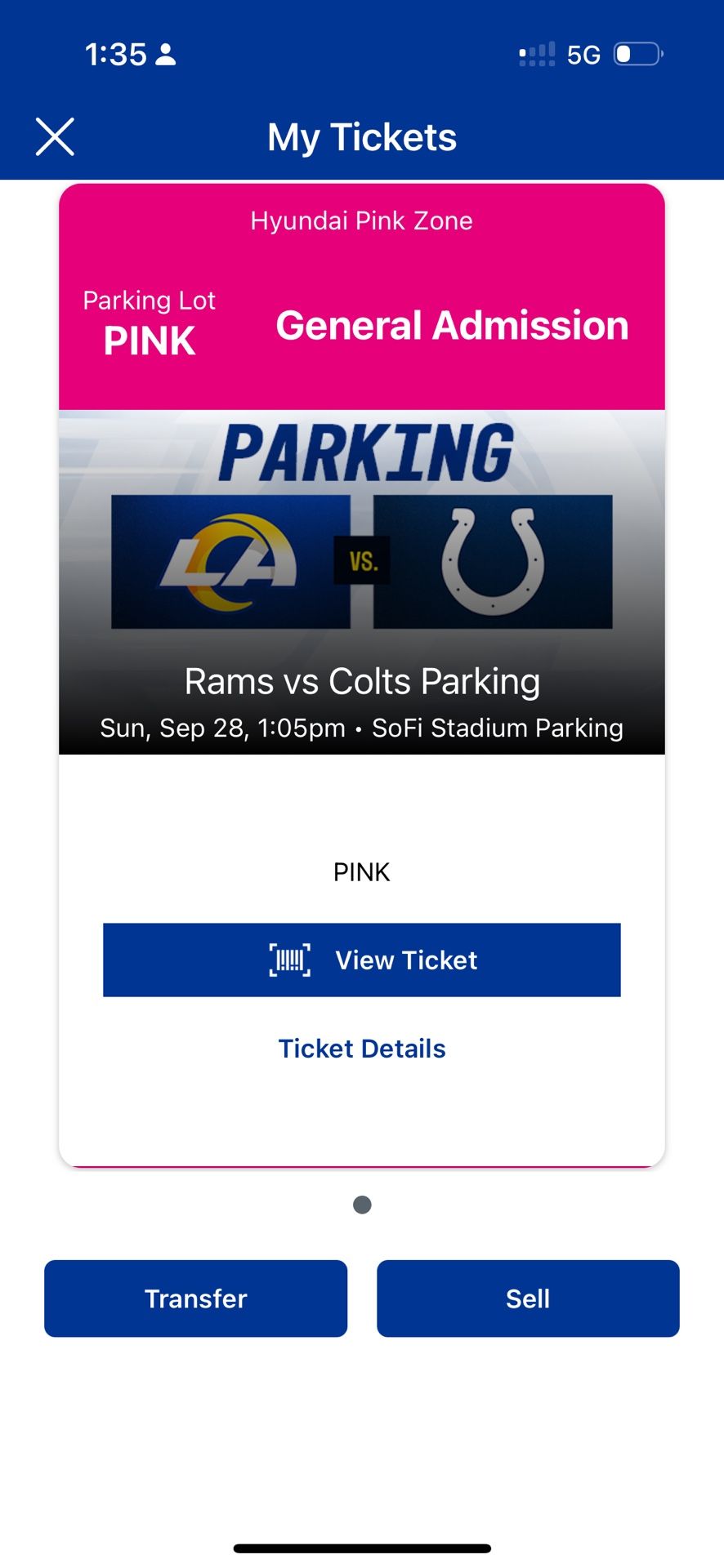This screenshot has width=724, height=1568.
Task: Tap the Hyundai Pink Zone header
Action: (x=362, y=220)
